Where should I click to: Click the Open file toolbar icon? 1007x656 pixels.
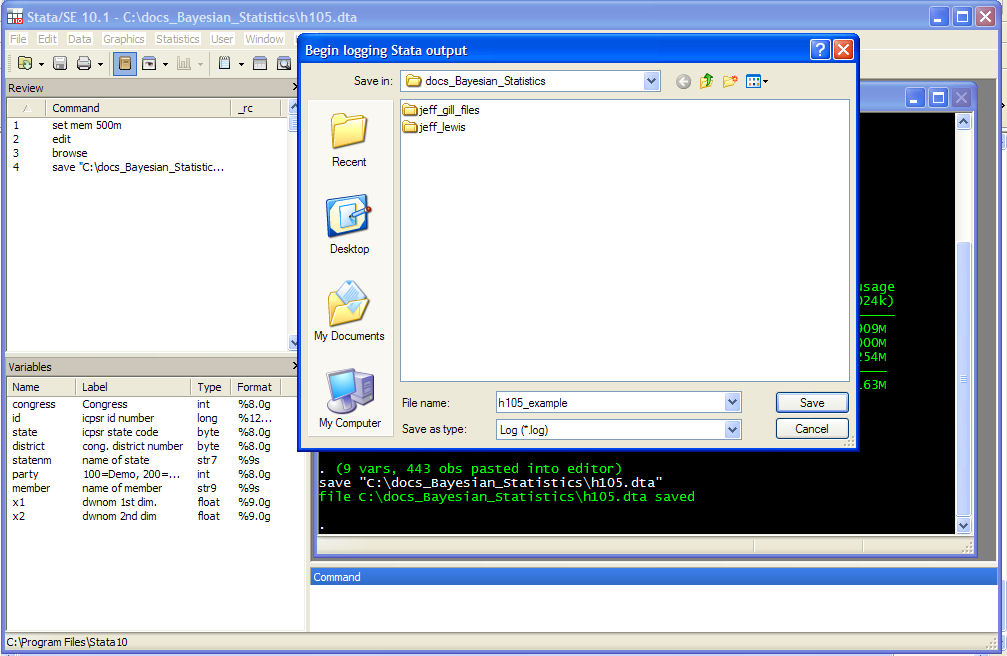pos(25,64)
